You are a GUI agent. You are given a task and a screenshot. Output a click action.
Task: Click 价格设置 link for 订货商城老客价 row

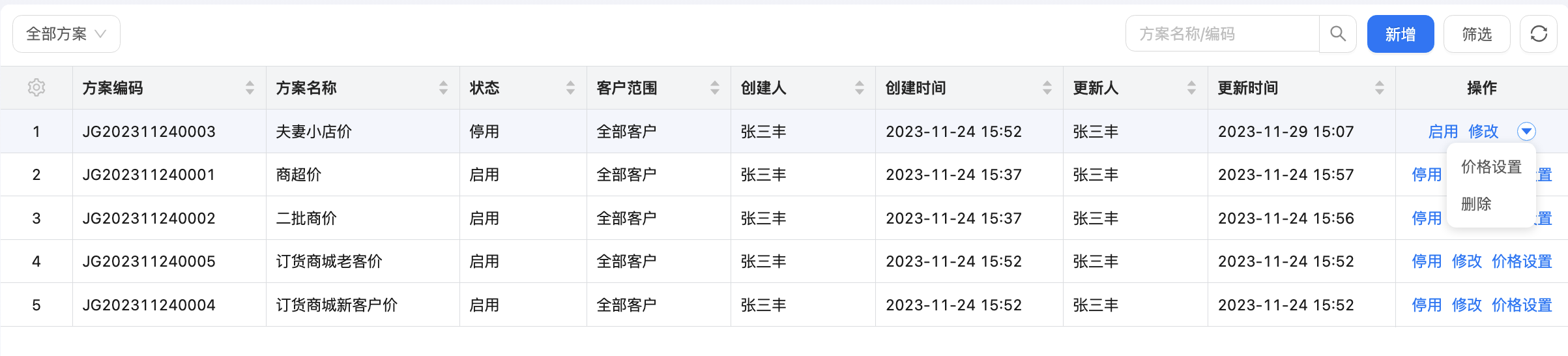[1522, 261]
